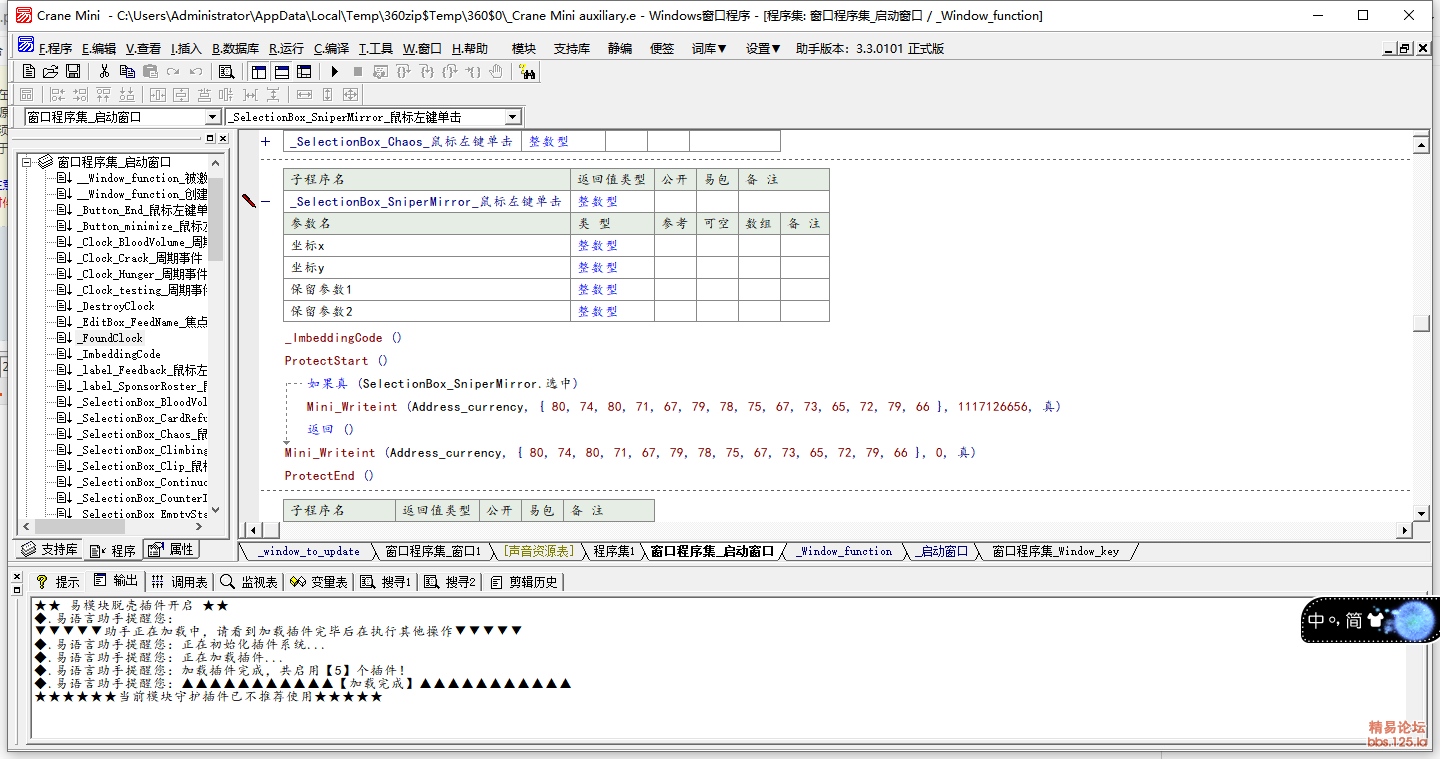The image size is (1440, 759).
Task: Open the 设置▼ dropdown menu
Action: click(x=763, y=48)
